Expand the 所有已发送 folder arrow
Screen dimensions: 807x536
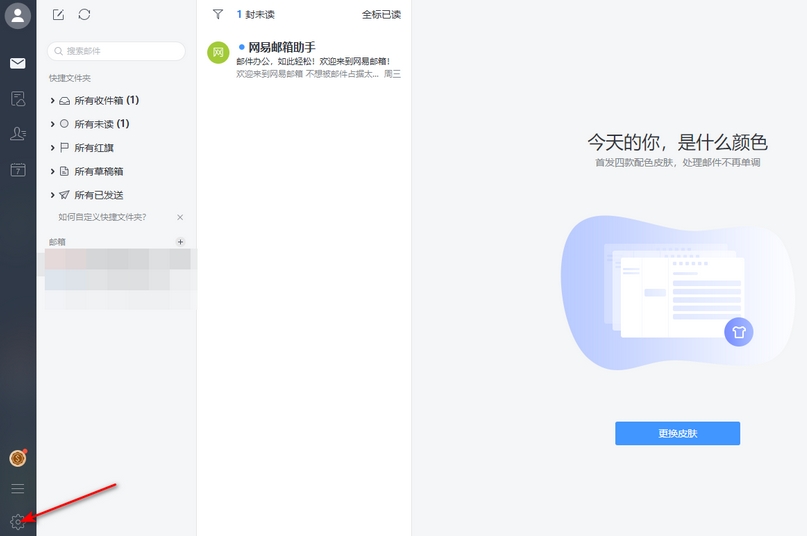pyautogui.click(x=52, y=195)
